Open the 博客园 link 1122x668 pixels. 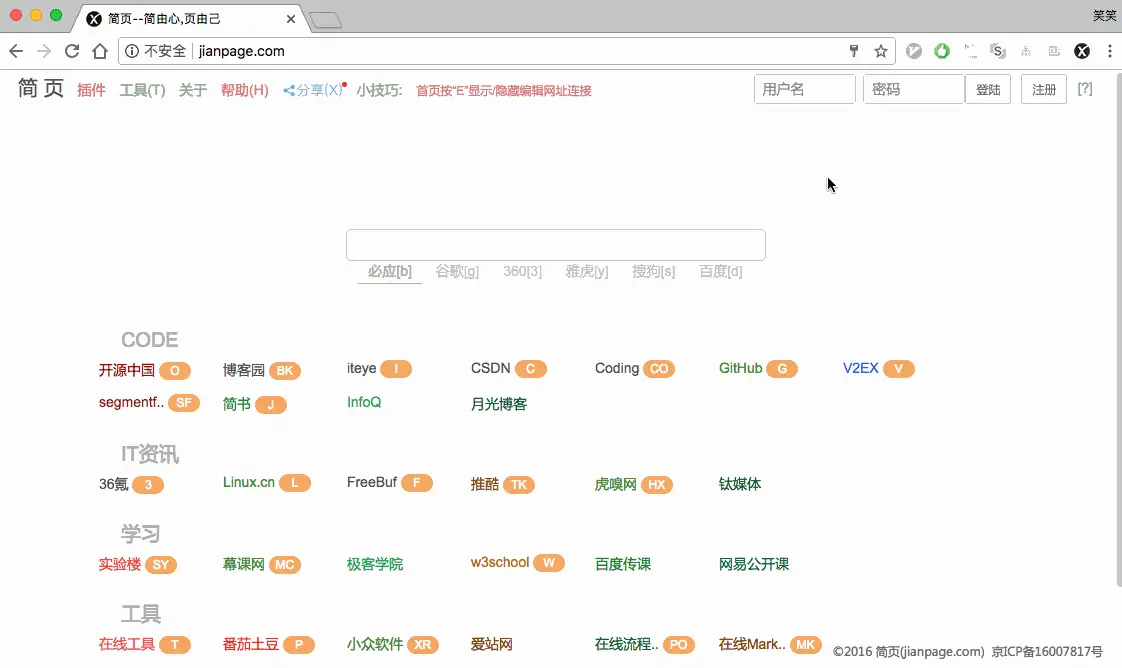(x=243, y=370)
